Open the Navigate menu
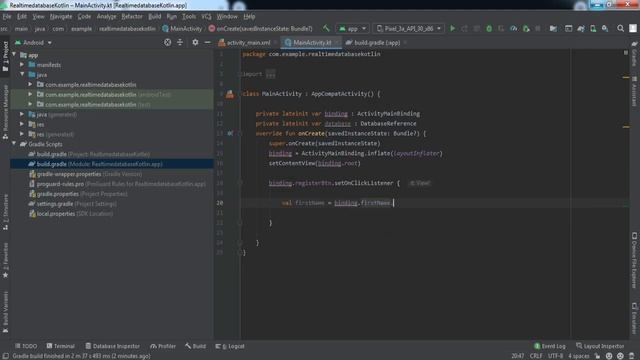This screenshot has height=360, width=640. (x=61, y=17)
